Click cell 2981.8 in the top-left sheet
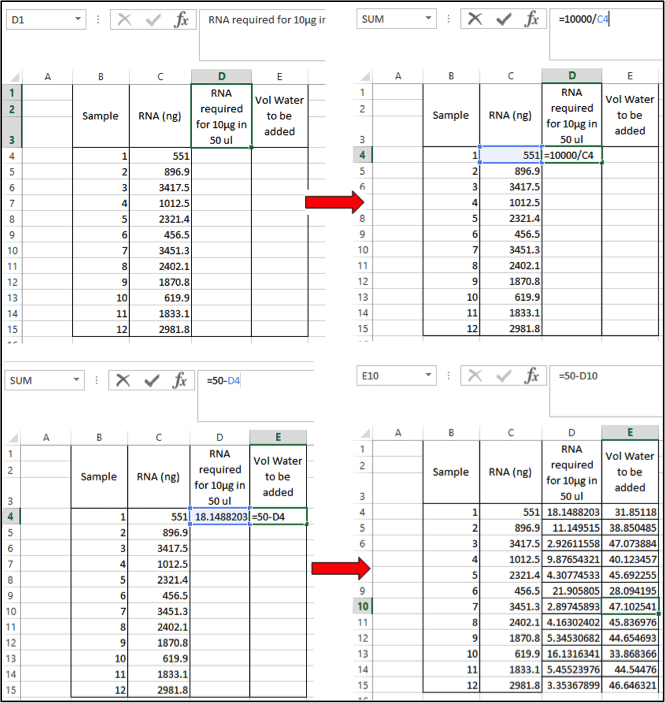665x703 pixels. pos(161,329)
